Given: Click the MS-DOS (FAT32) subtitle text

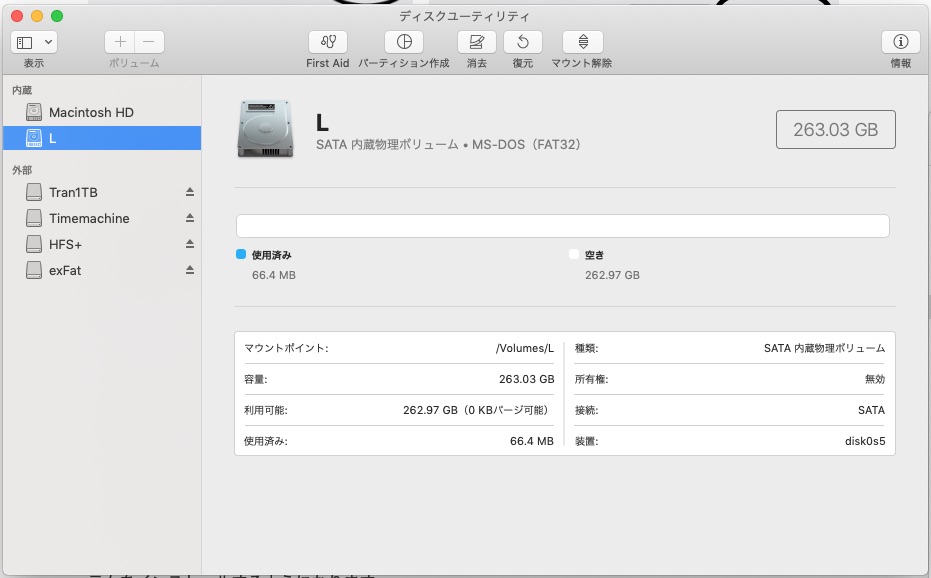Looking at the screenshot, I should [526, 144].
